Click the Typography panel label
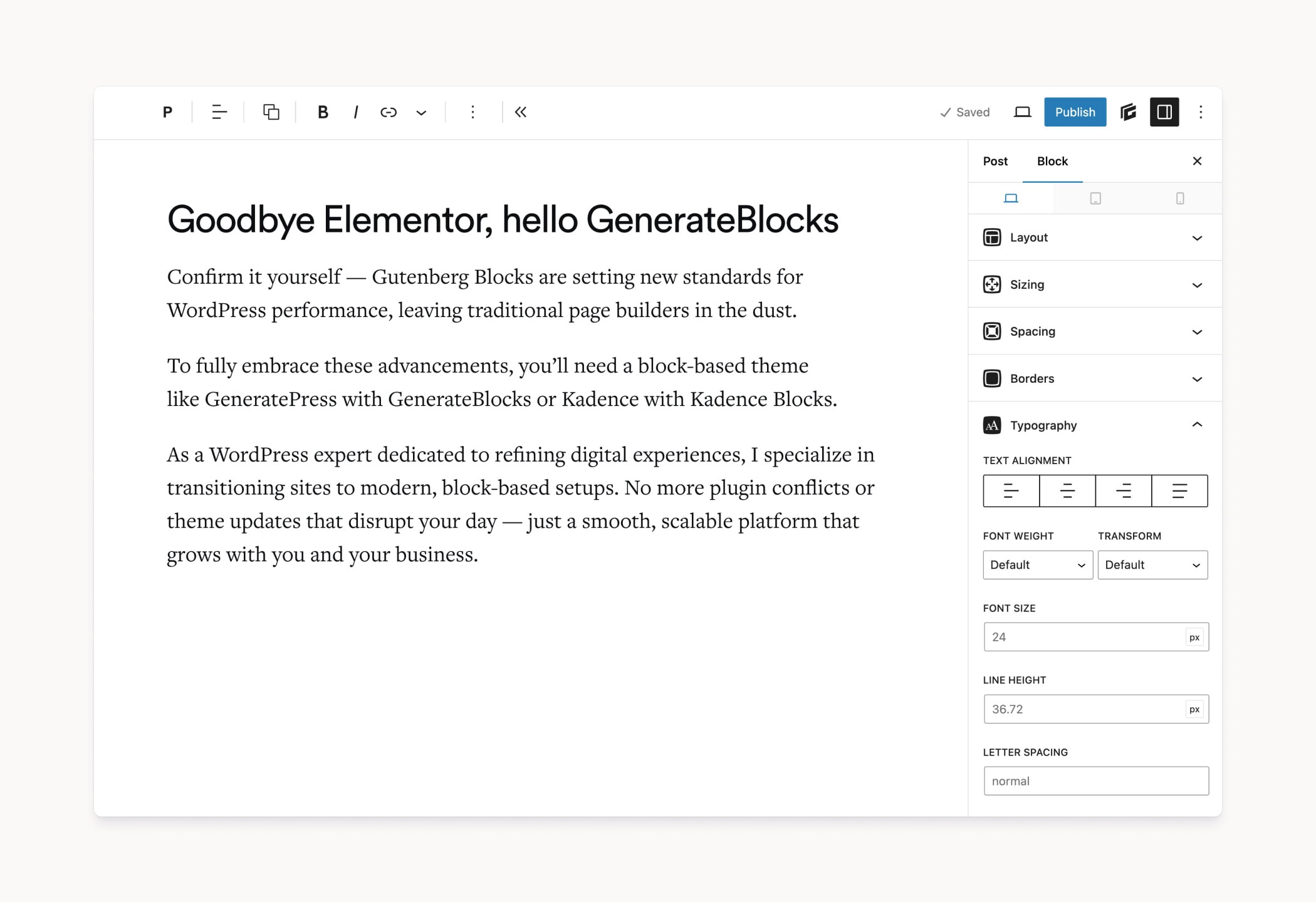Image resolution: width=1316 pixels, height=902 pixels. coord(1043,425)
